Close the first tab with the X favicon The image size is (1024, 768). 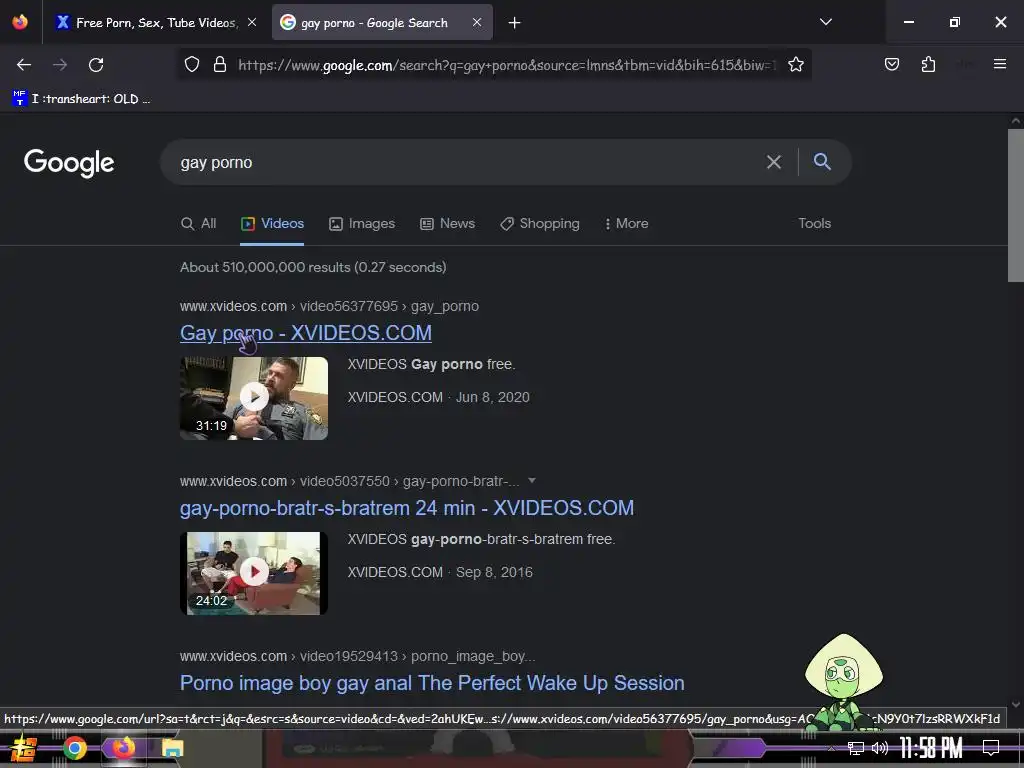(251, 23)
